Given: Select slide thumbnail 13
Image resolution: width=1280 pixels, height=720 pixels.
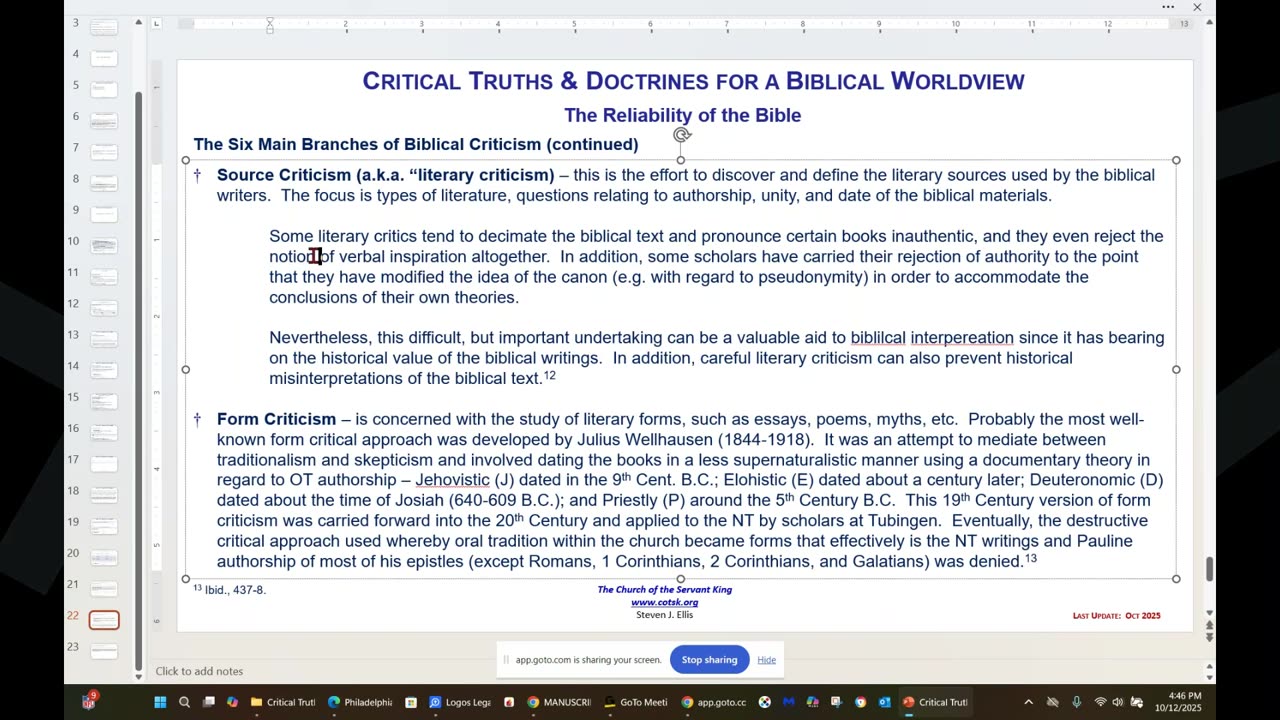Looking at the screenshot, I should point(104,337).
